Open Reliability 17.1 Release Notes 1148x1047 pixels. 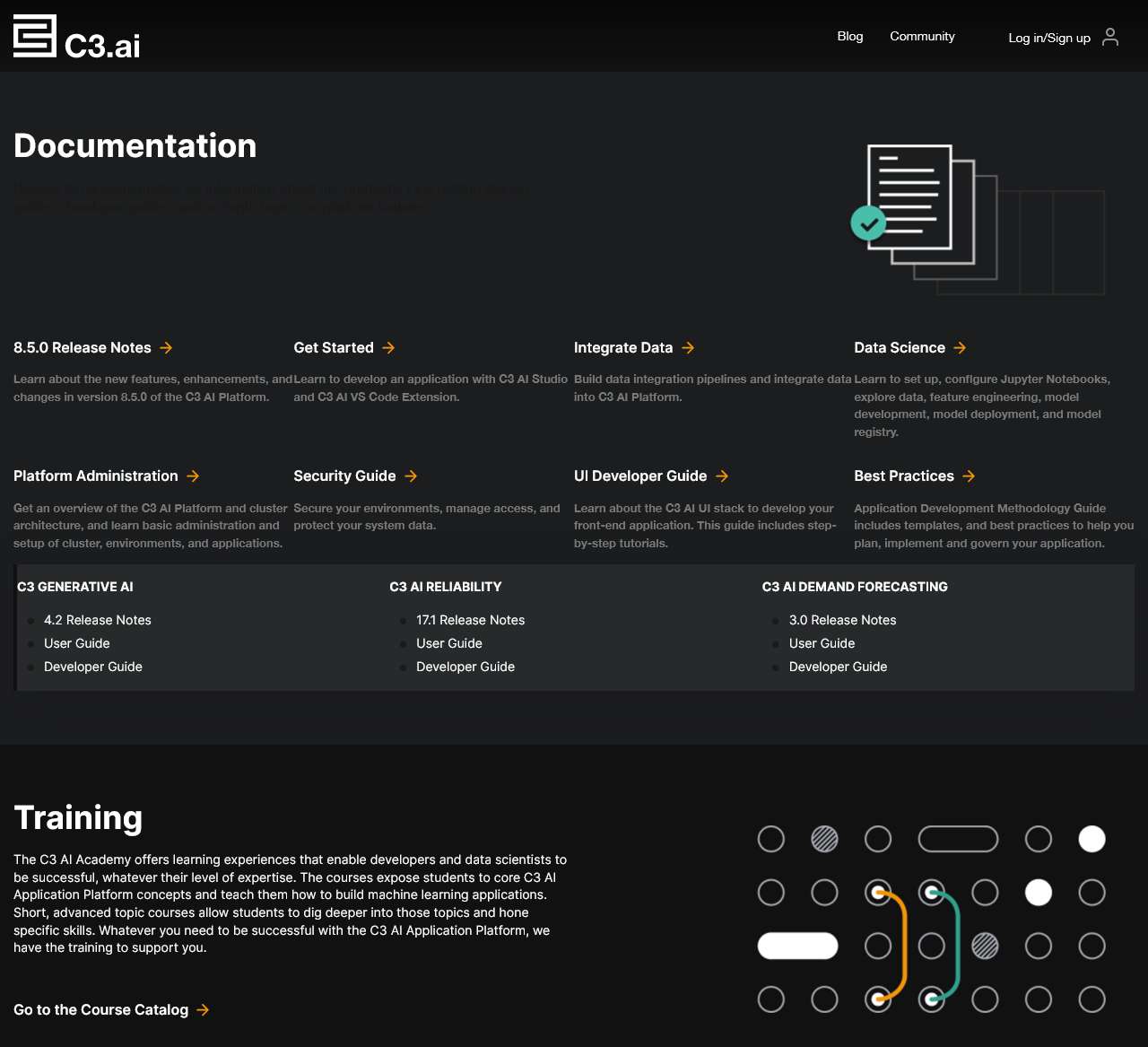pos(471,620)
